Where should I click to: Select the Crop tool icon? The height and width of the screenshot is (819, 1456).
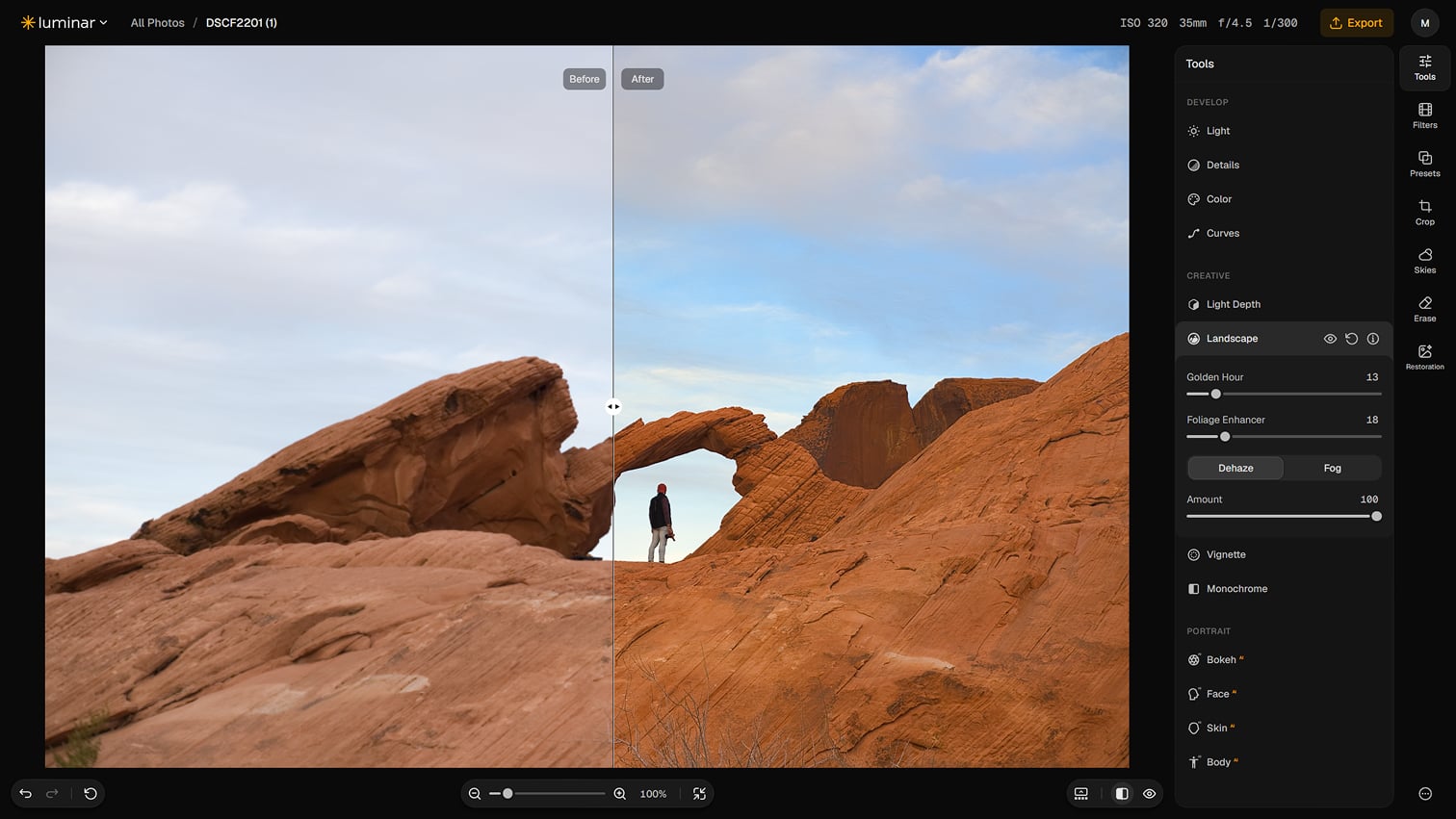(1424, 212)
